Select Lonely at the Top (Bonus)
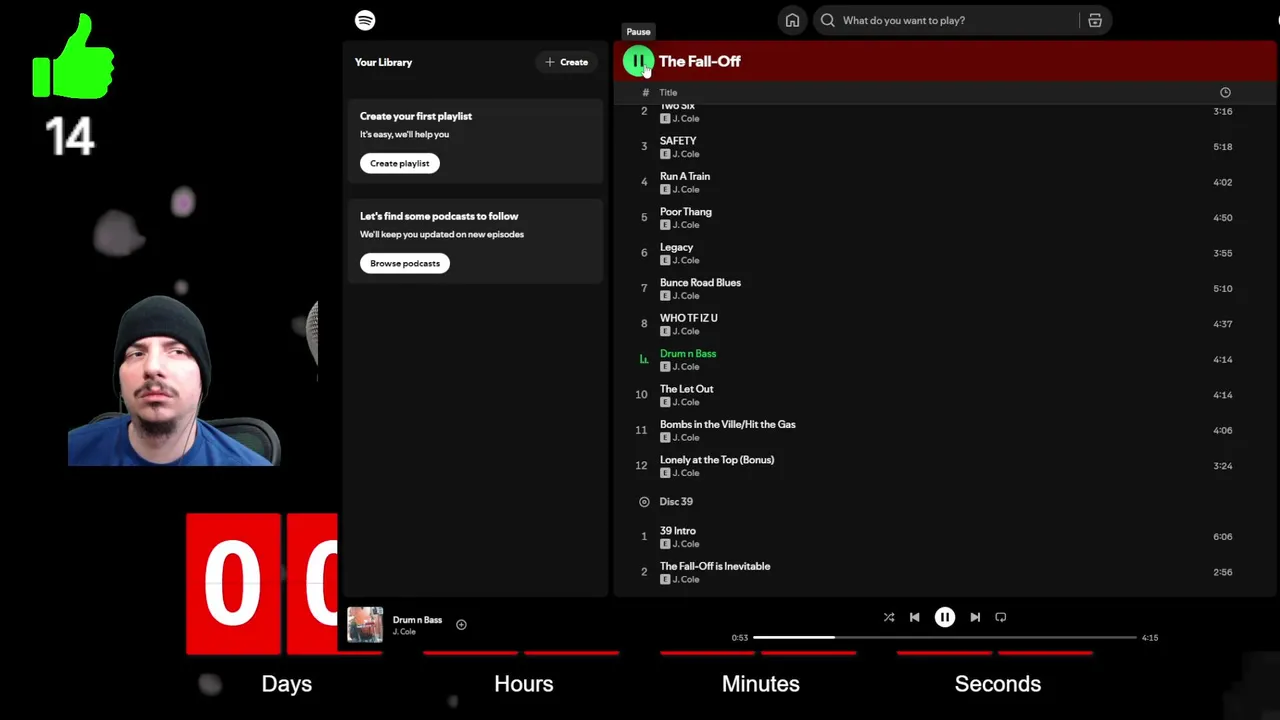The height and width of the screenshot is (720, 1280). coord(717,460)
